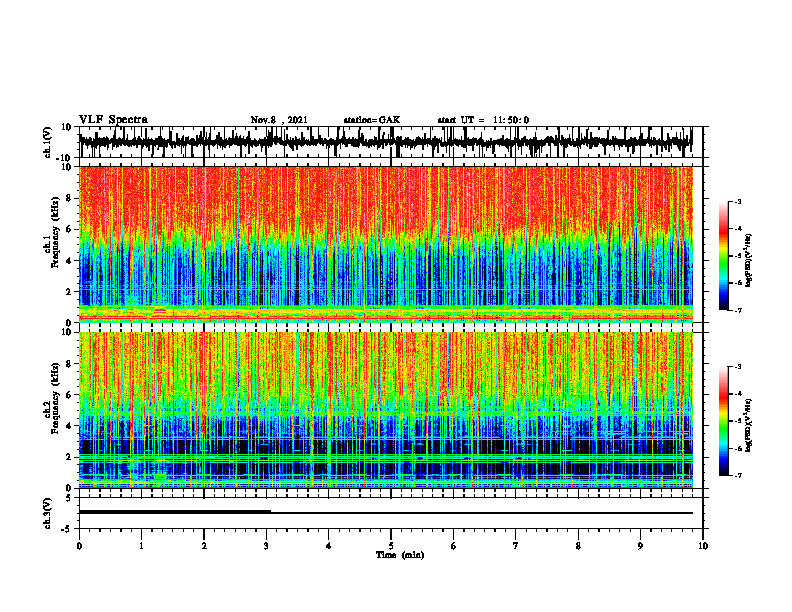Click the time axis tick label "0"
The height and width of the screenshot is (612, 792).
(x=79, y=546)
